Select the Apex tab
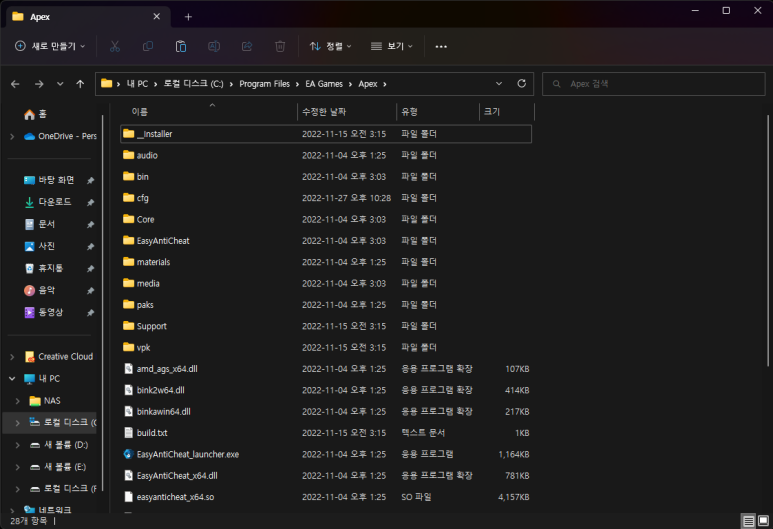The width and height of the screenshot is (773, 529). click(x=88, y=17)
